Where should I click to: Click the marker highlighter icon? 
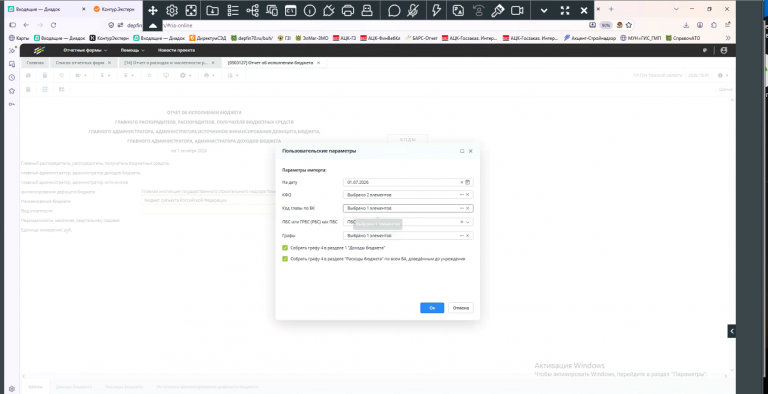[x=498, y=10]
